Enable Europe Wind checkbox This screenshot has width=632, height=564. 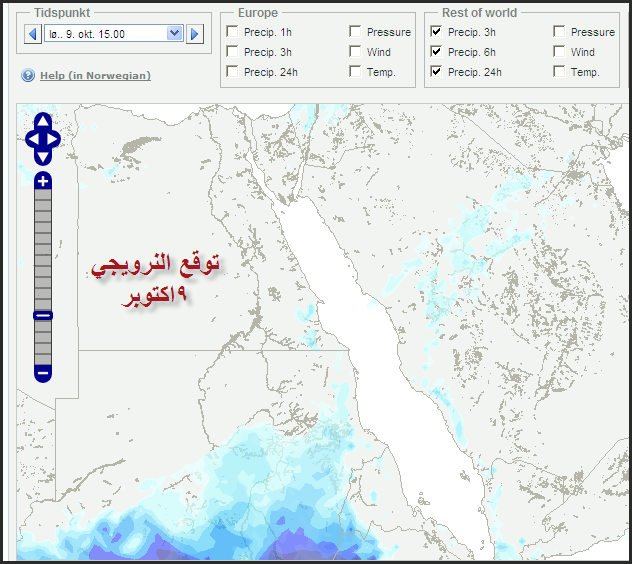tap(355, 52)
